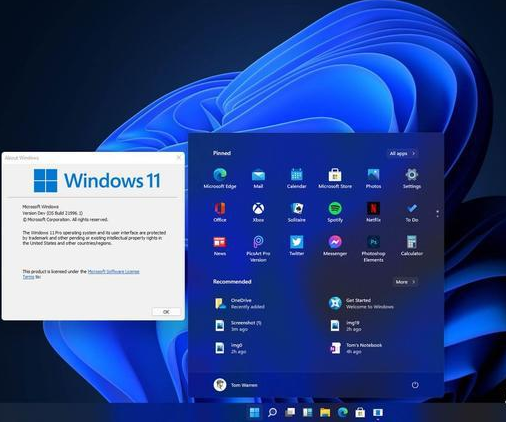Open Photoshop Elements
This screenshot has height=427, width=506.
pos(373,249)
